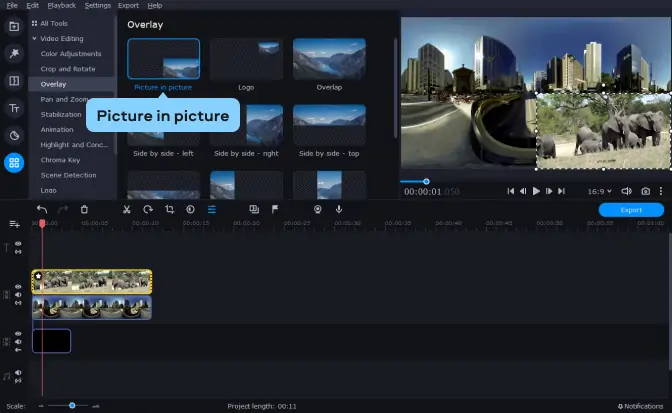Screen dimensions: 672x413
Task: Open the Playback menu
Action: [x=62, y=5]
